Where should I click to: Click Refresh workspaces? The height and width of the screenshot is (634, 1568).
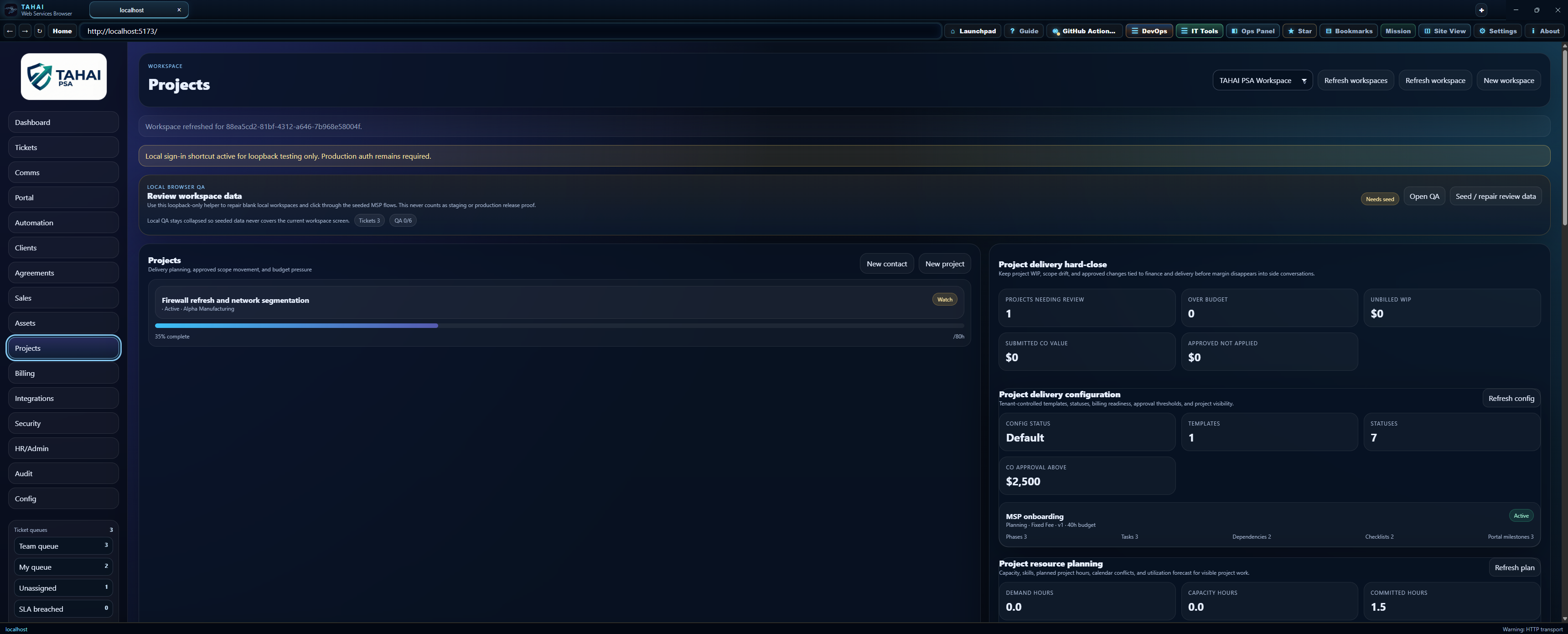click(1356, 80)
